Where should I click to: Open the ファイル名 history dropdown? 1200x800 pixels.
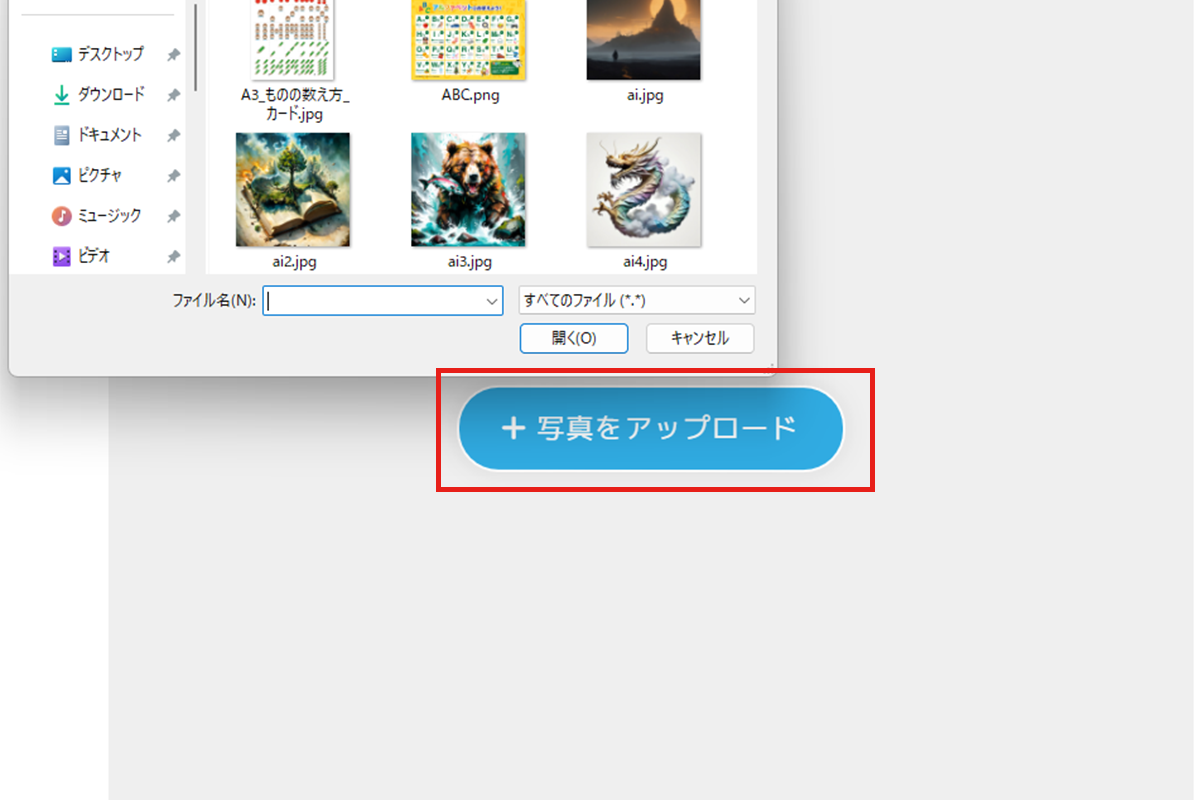pyautogui.click(x=491, y=300)
